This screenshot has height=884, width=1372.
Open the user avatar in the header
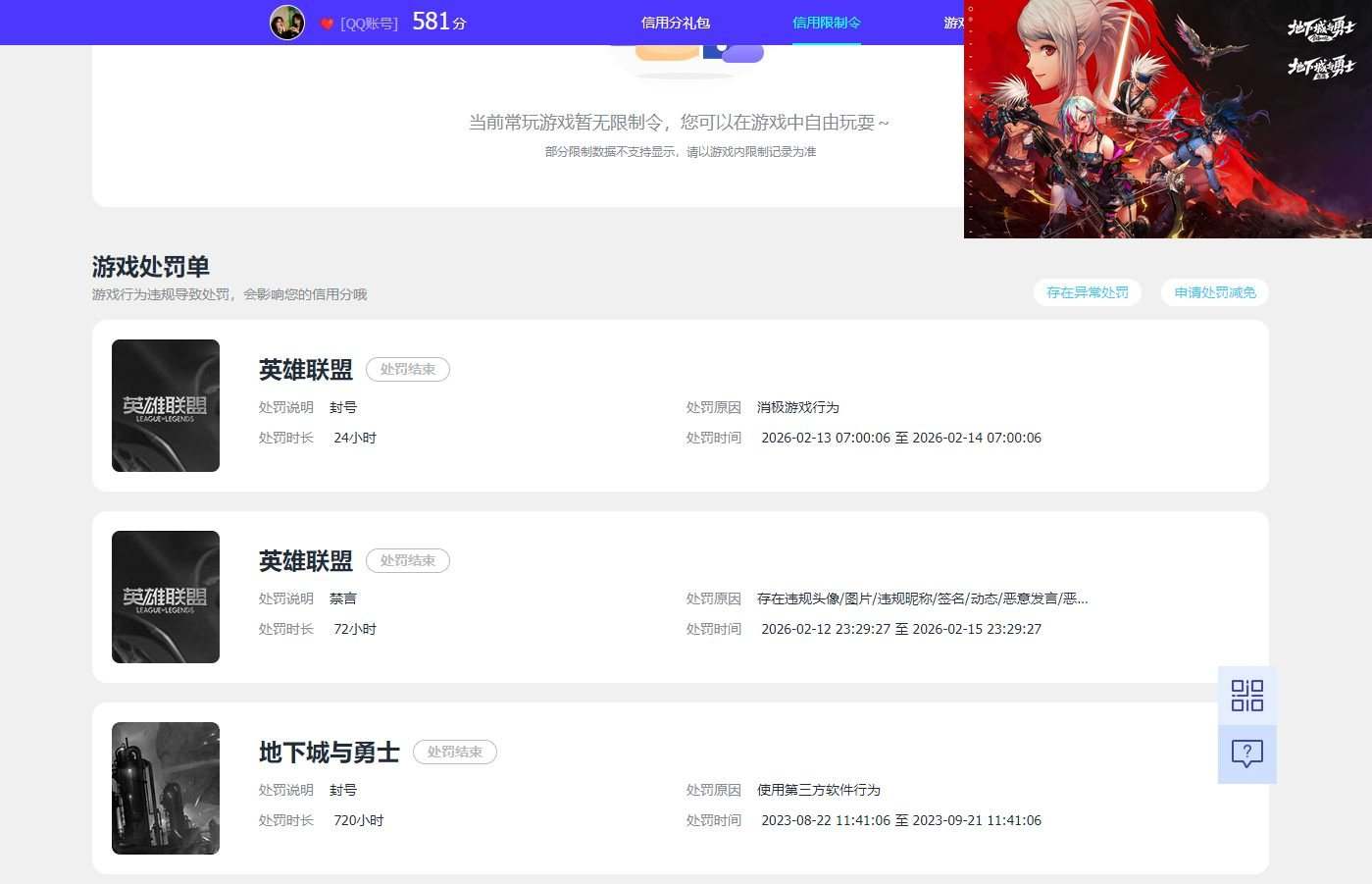click(x=287, y=23)
